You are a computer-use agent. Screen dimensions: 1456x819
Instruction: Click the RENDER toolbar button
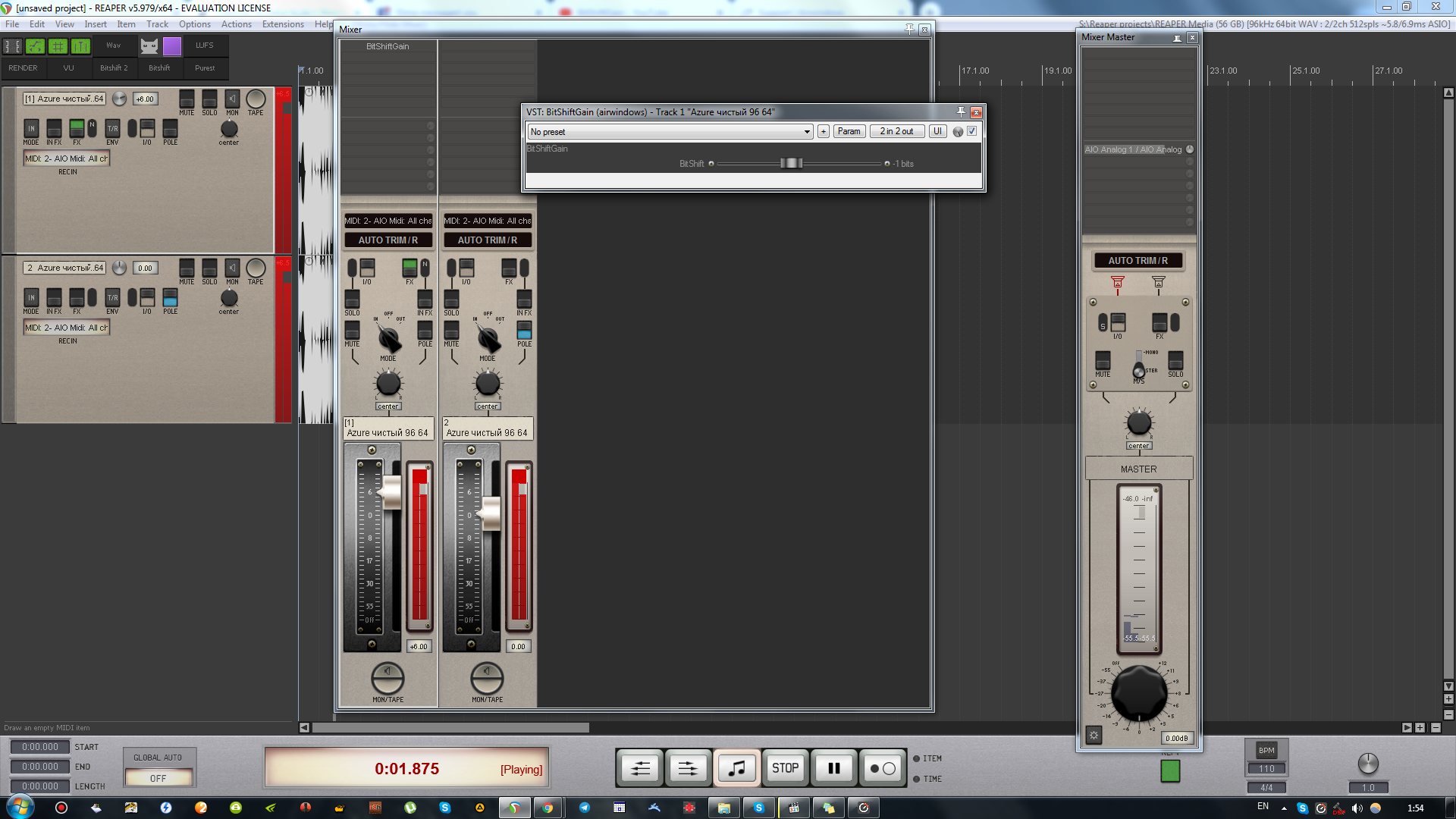pyautogui.click(x=23, y=67)
